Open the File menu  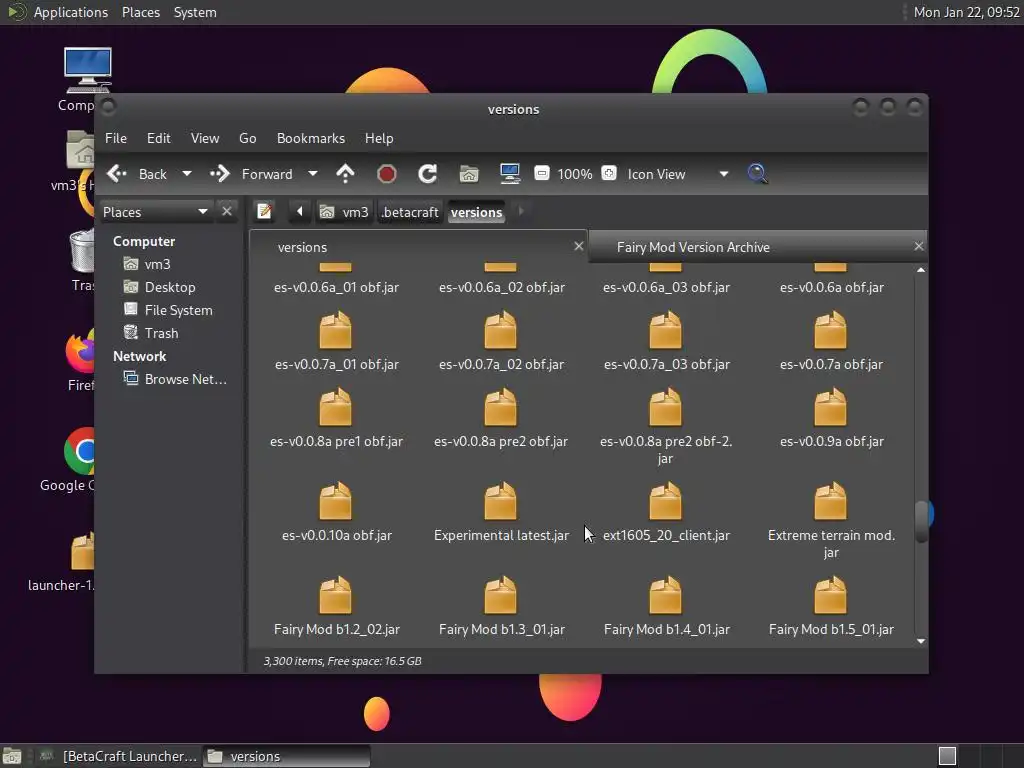[x=116, y=138]
